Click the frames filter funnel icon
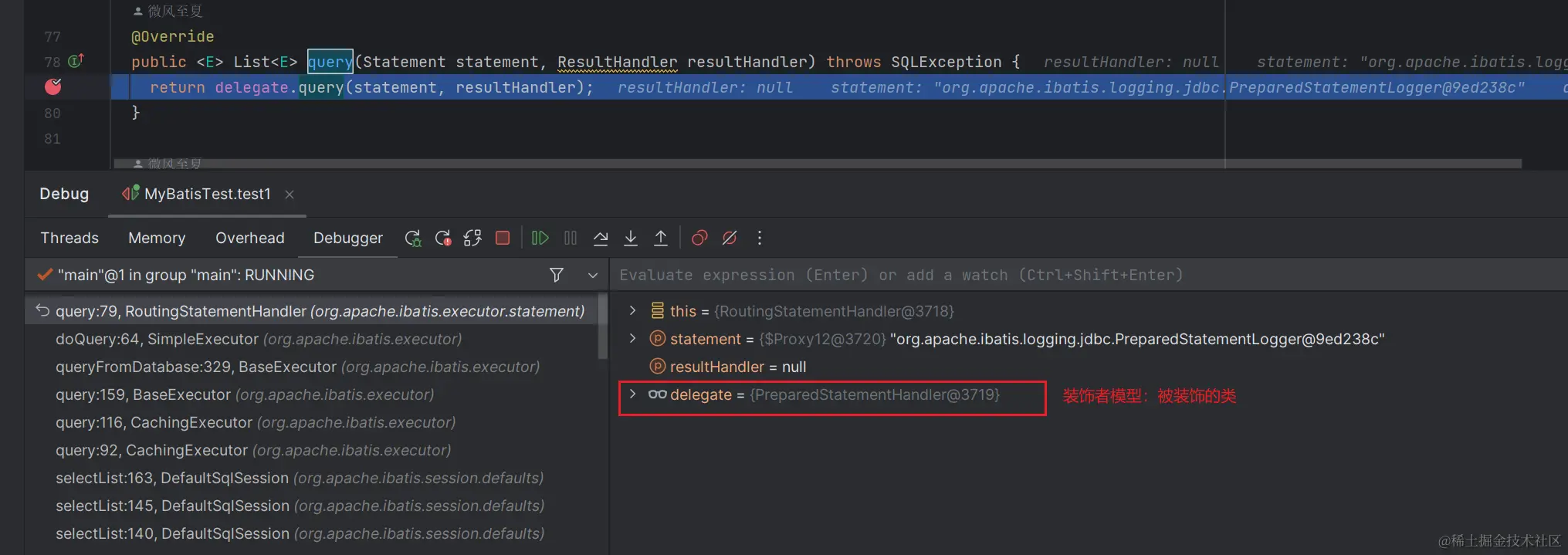The height and width of the screenshot is (555, 1568). (x=557, y=275)
